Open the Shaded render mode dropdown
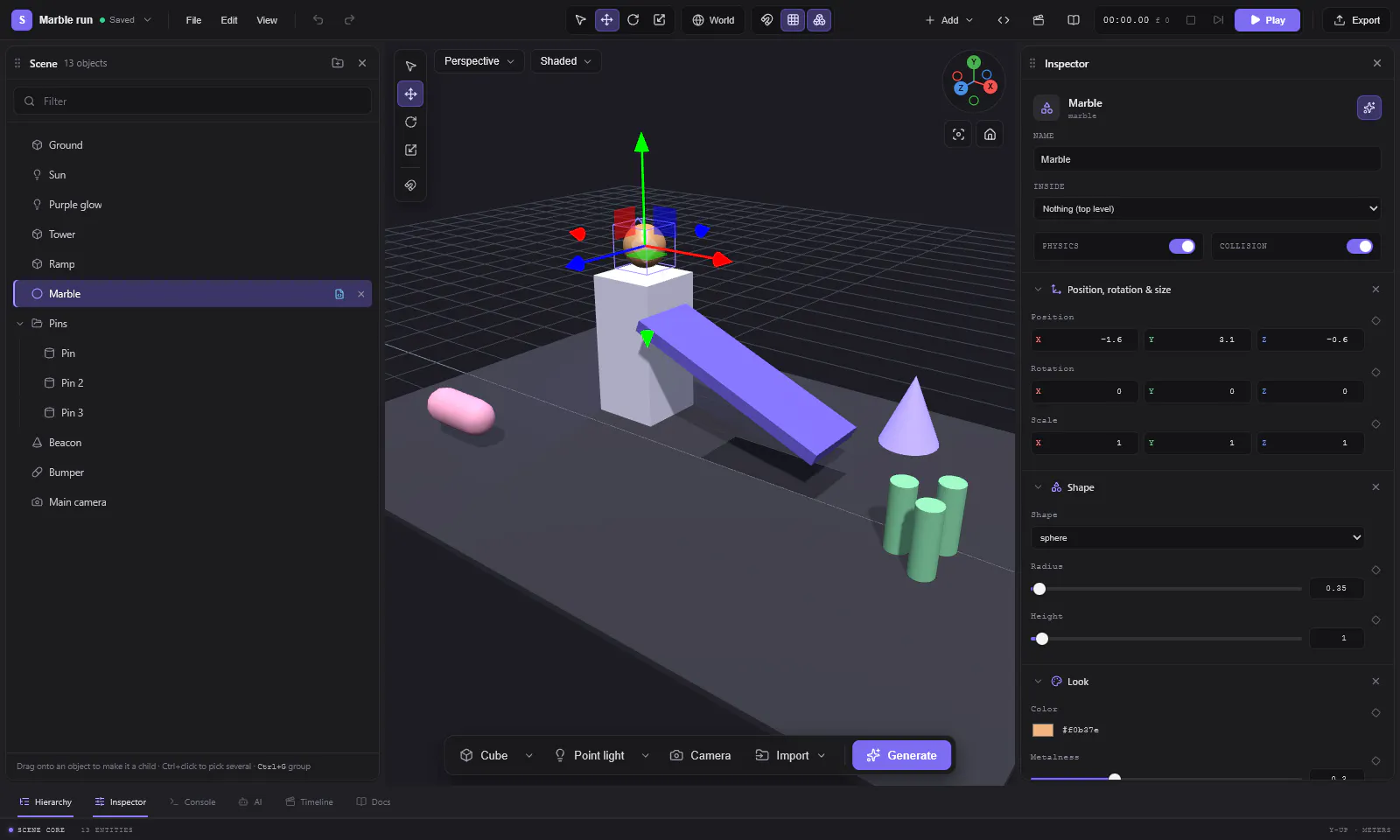Viewport: 1400px width, 840px height. pyautogui.click(x=565, y=61)
